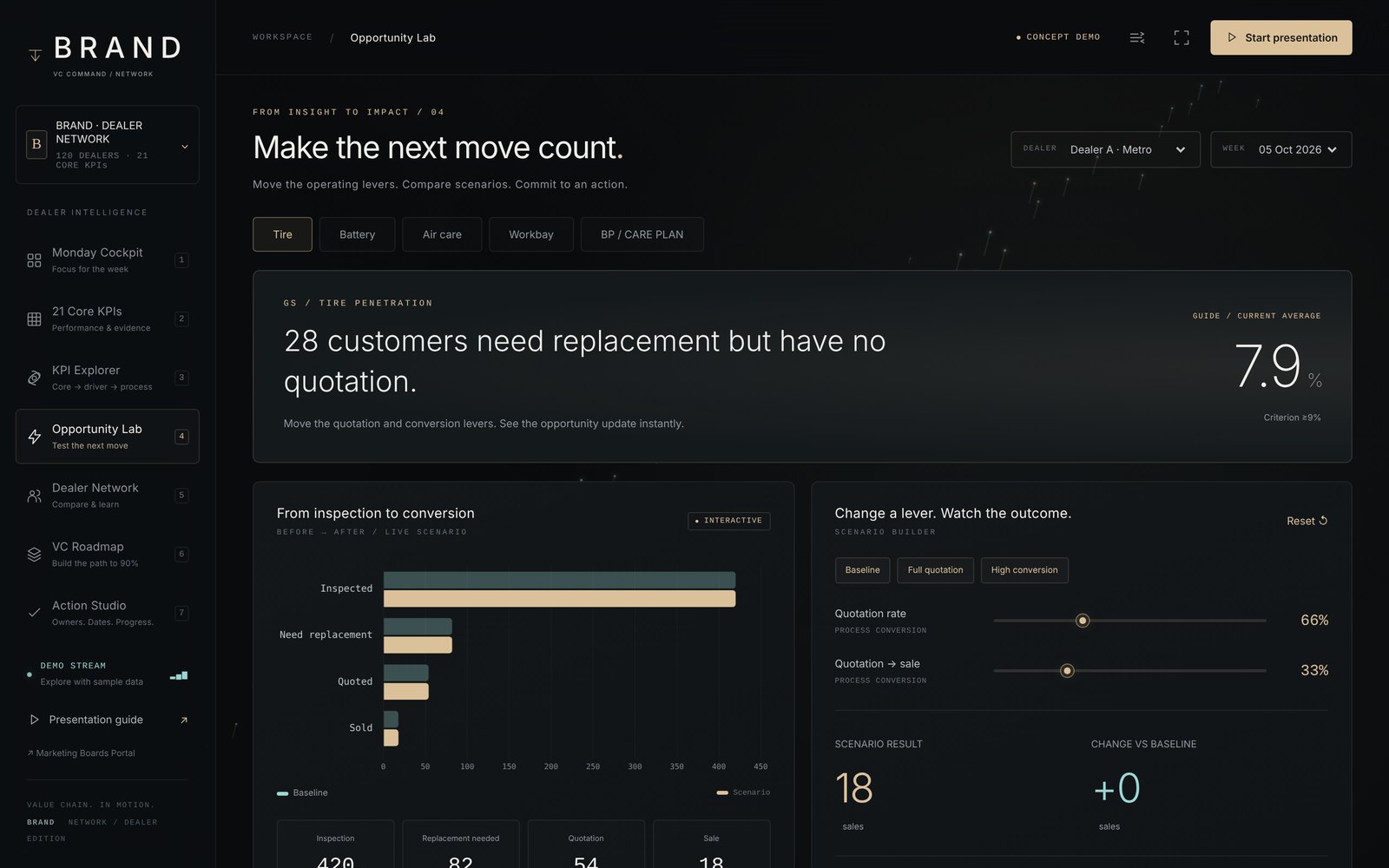Click the Presentation guide play icon

[34, 720]
